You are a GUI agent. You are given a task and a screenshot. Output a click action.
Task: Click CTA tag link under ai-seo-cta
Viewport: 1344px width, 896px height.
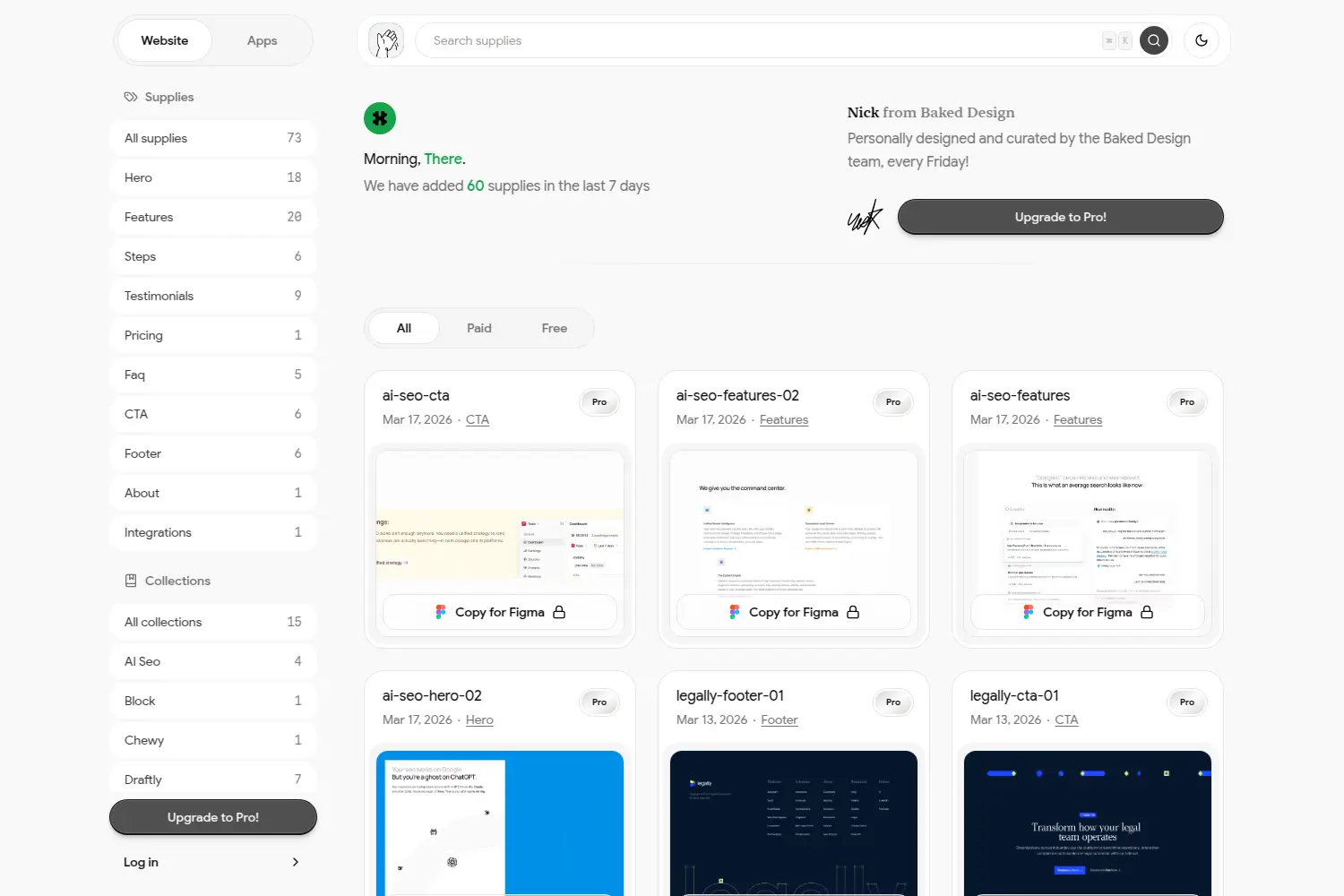pyautogui.click(x=478, y=419)
